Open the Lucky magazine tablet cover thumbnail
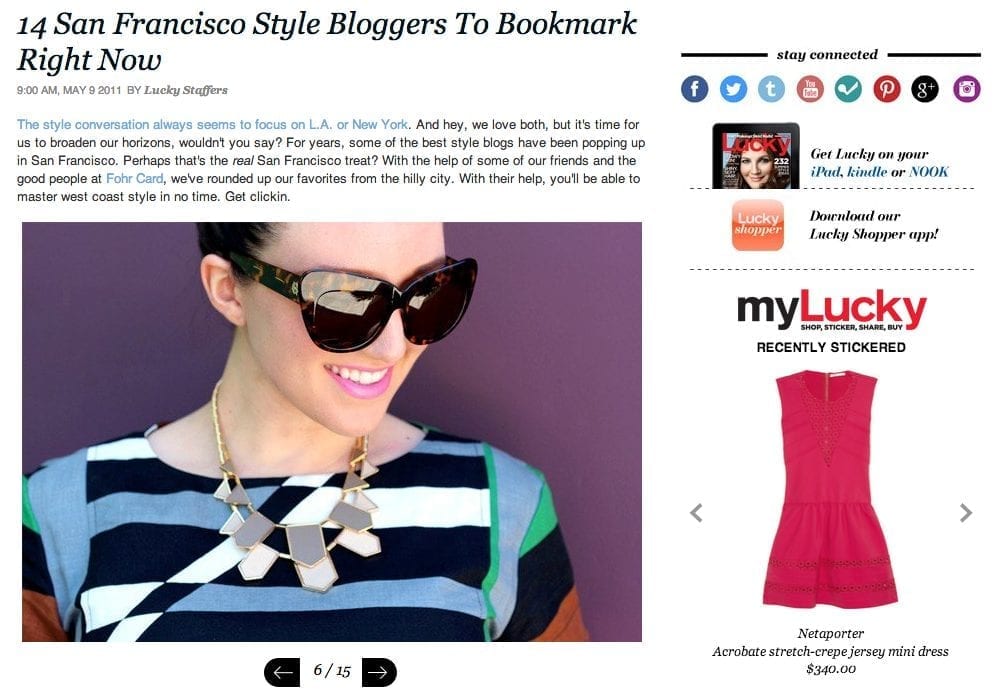The height and width of the screenshot is (692, 1001). click(x=756, y=155)
